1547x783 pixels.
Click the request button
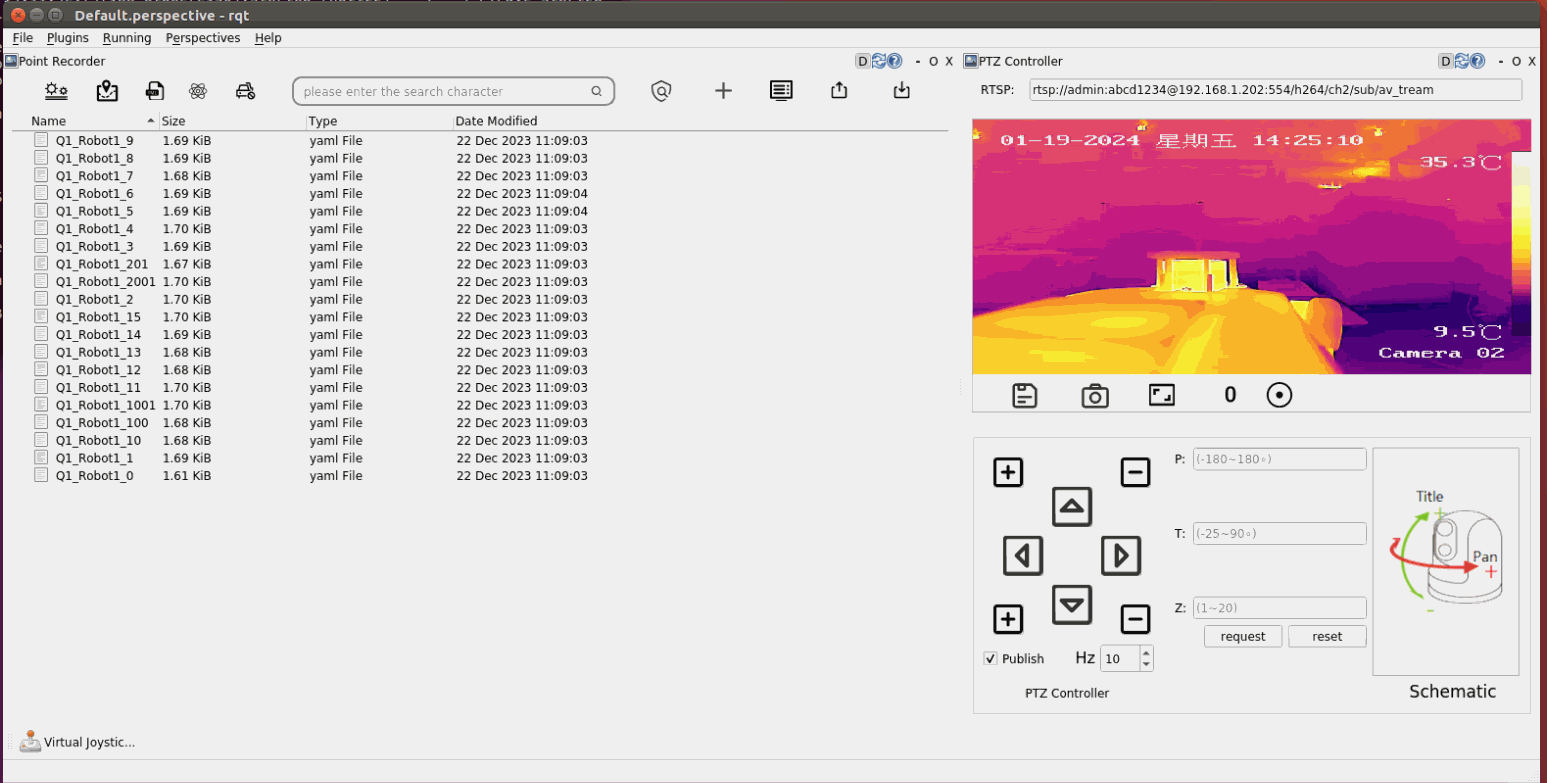coord(1242,636)
